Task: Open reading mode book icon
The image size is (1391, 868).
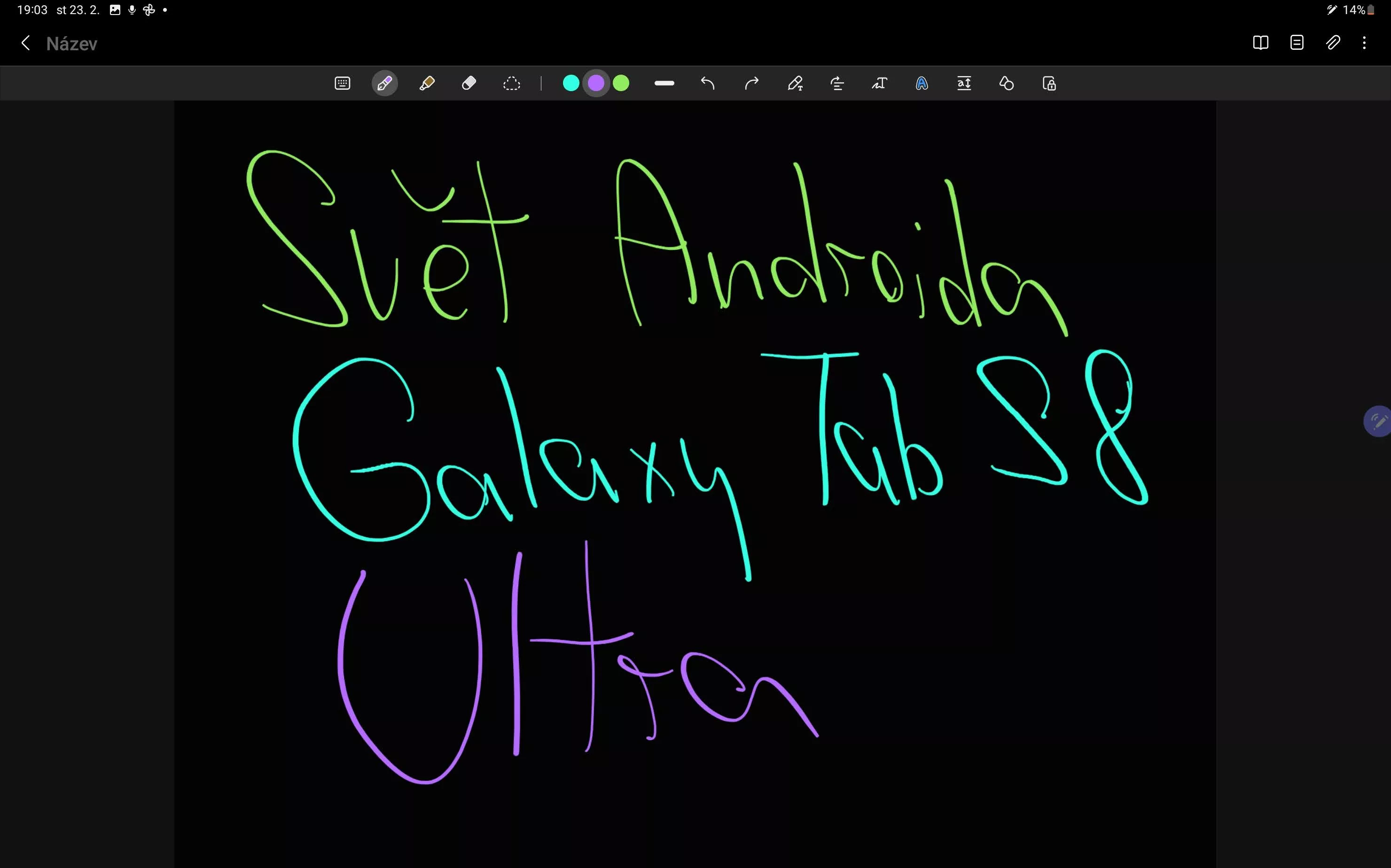Action: [1261, 42]
